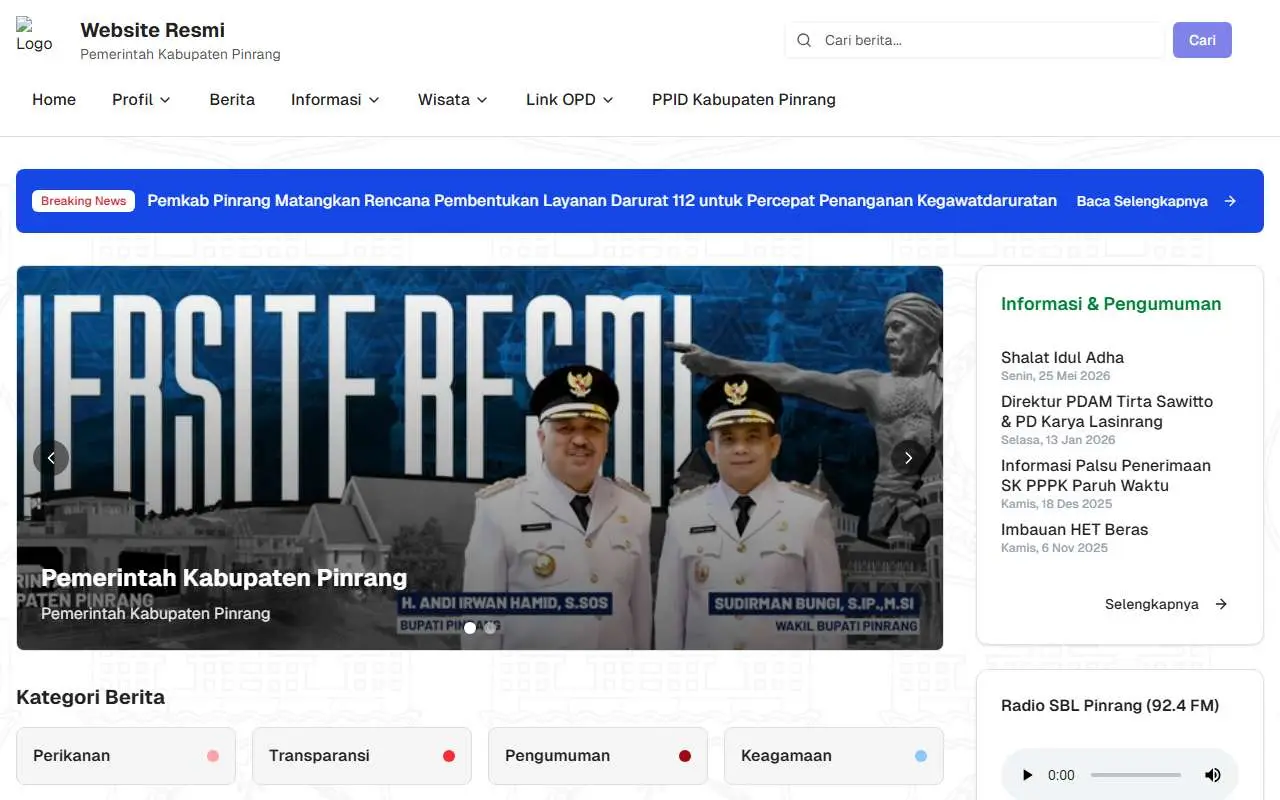Click the Cari search button

[x=1202, y=40]
